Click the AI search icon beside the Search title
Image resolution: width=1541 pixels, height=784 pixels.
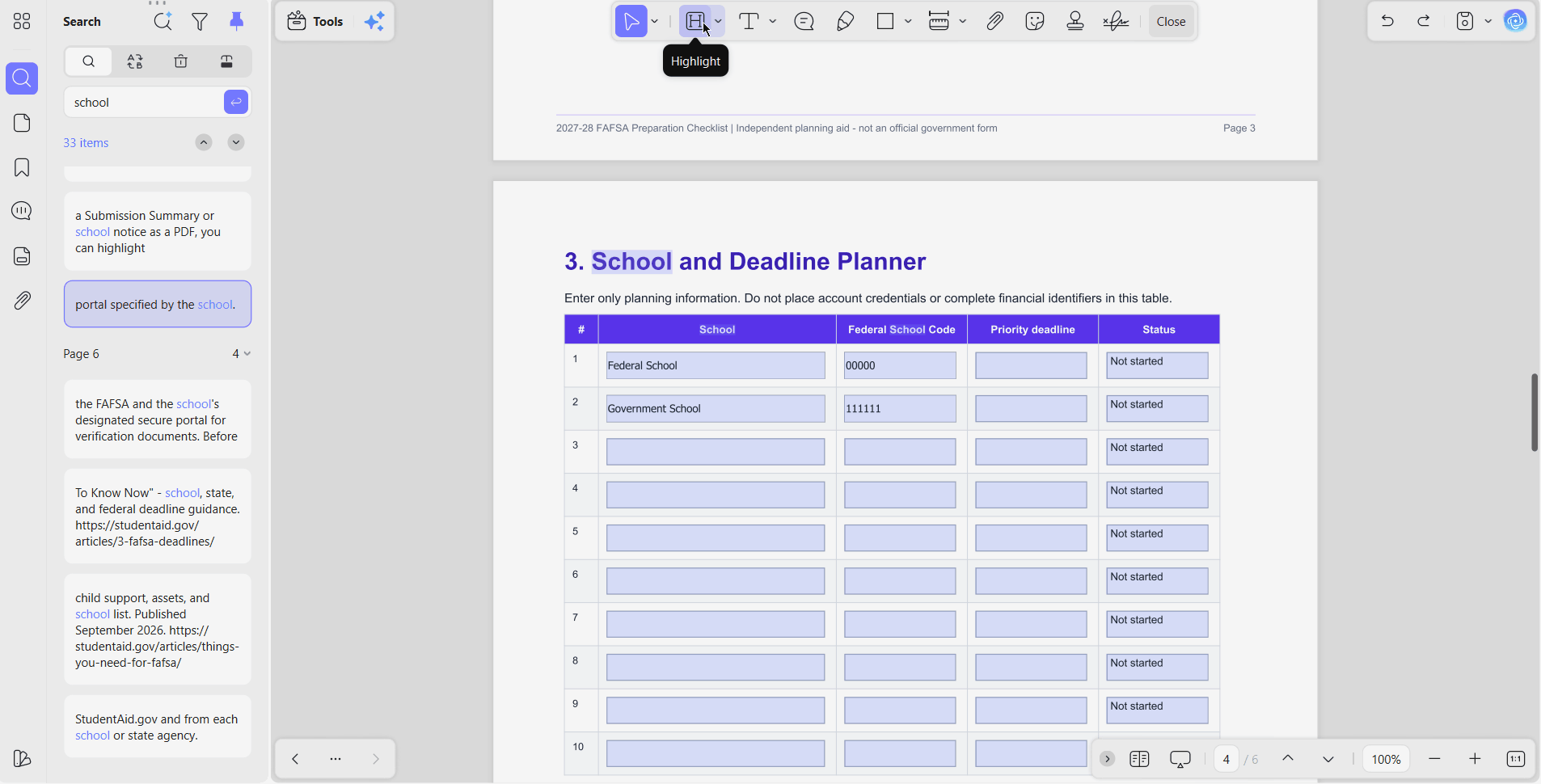(x=163, y=22)
